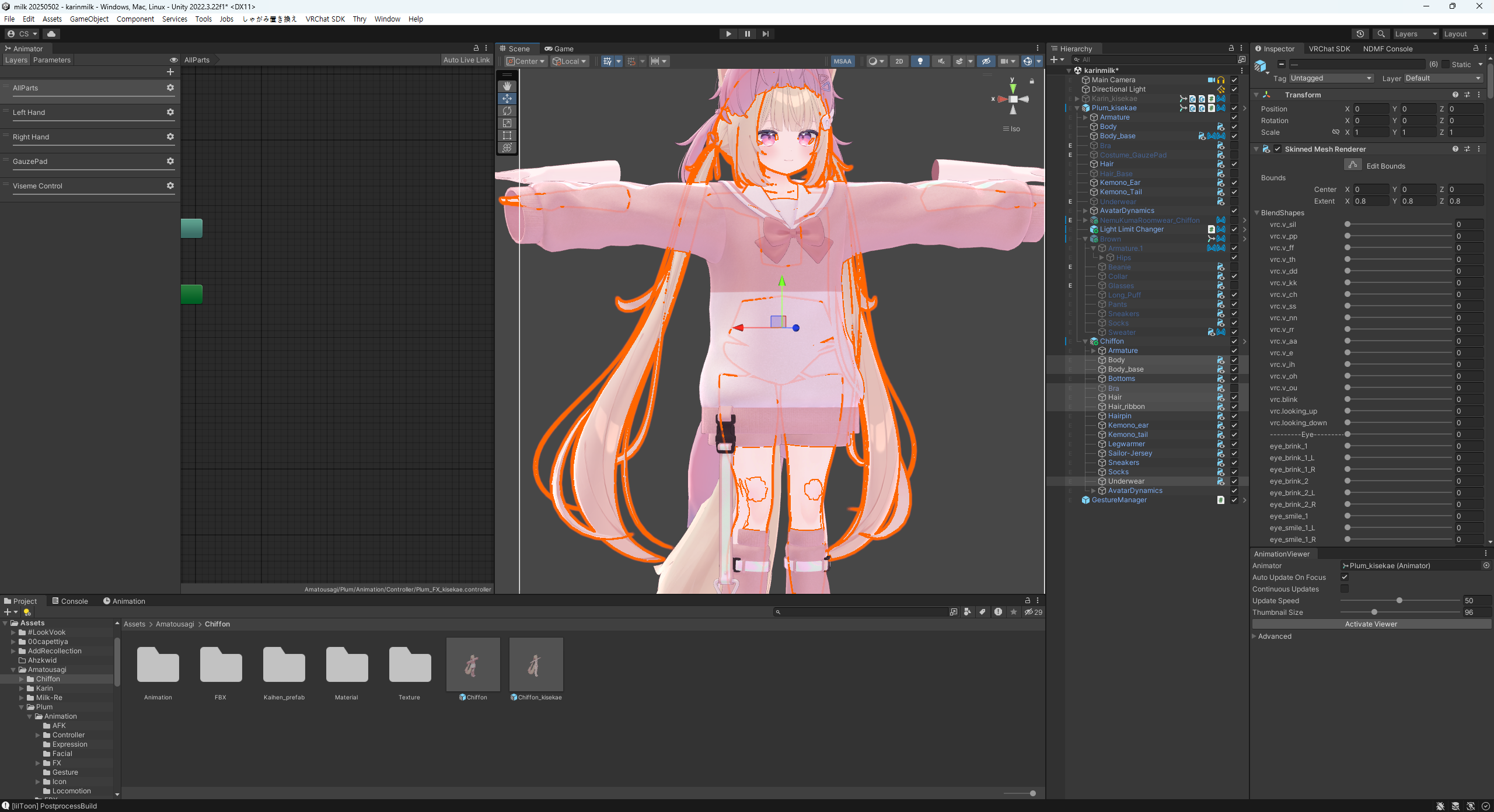This screenshot has width=1494, height=812.
Task: Switch to the Console tab
Action: [70, 601]
